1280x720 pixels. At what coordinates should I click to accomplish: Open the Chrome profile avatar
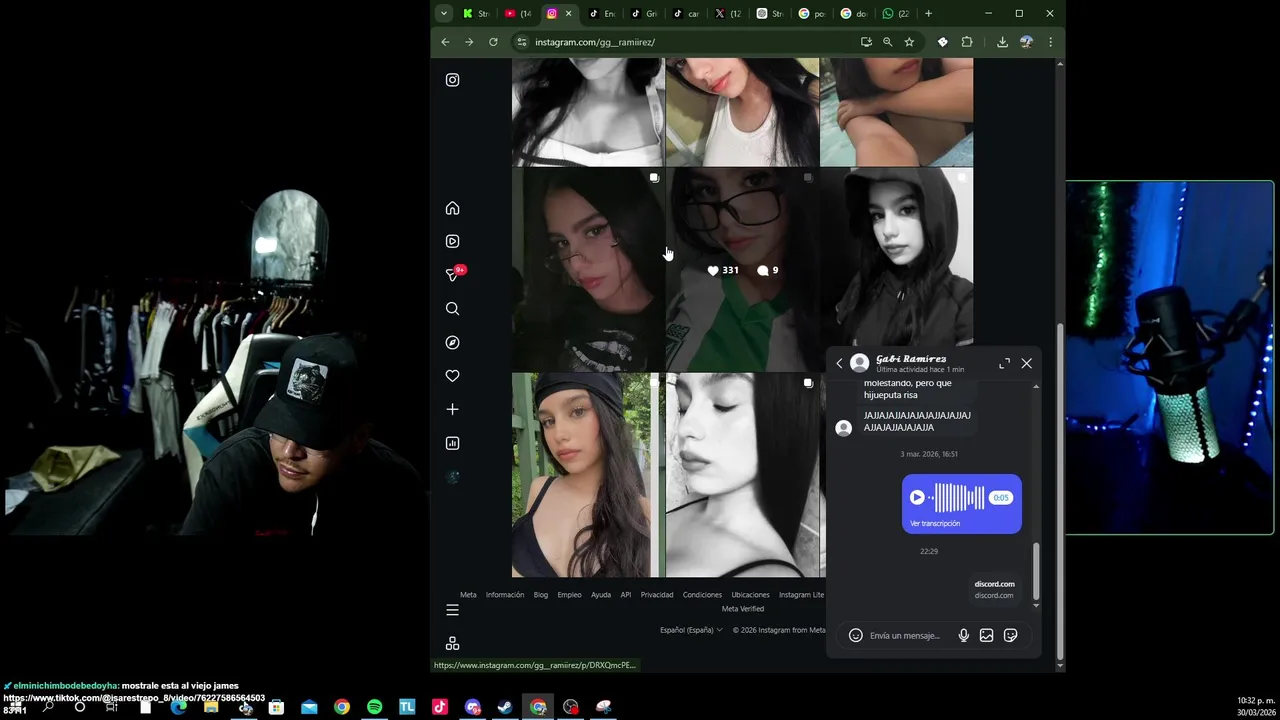[1026, 42]
